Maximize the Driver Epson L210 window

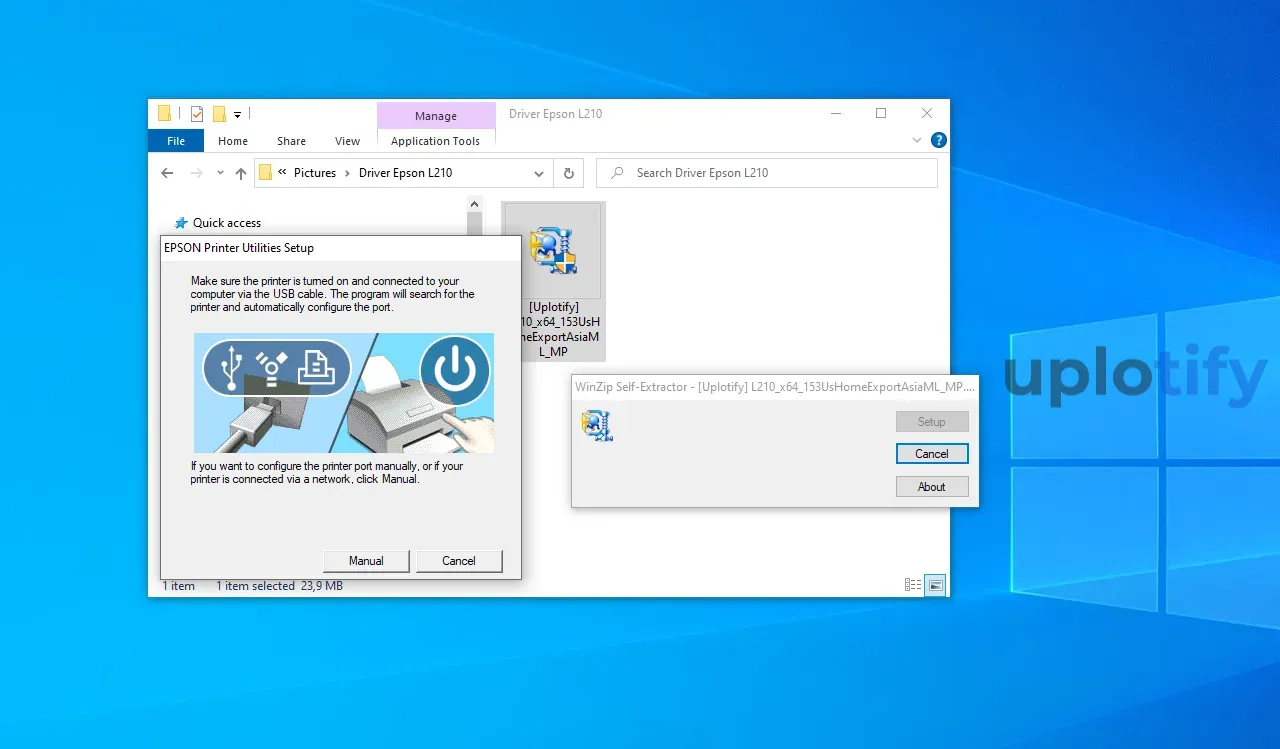point(881,114)
